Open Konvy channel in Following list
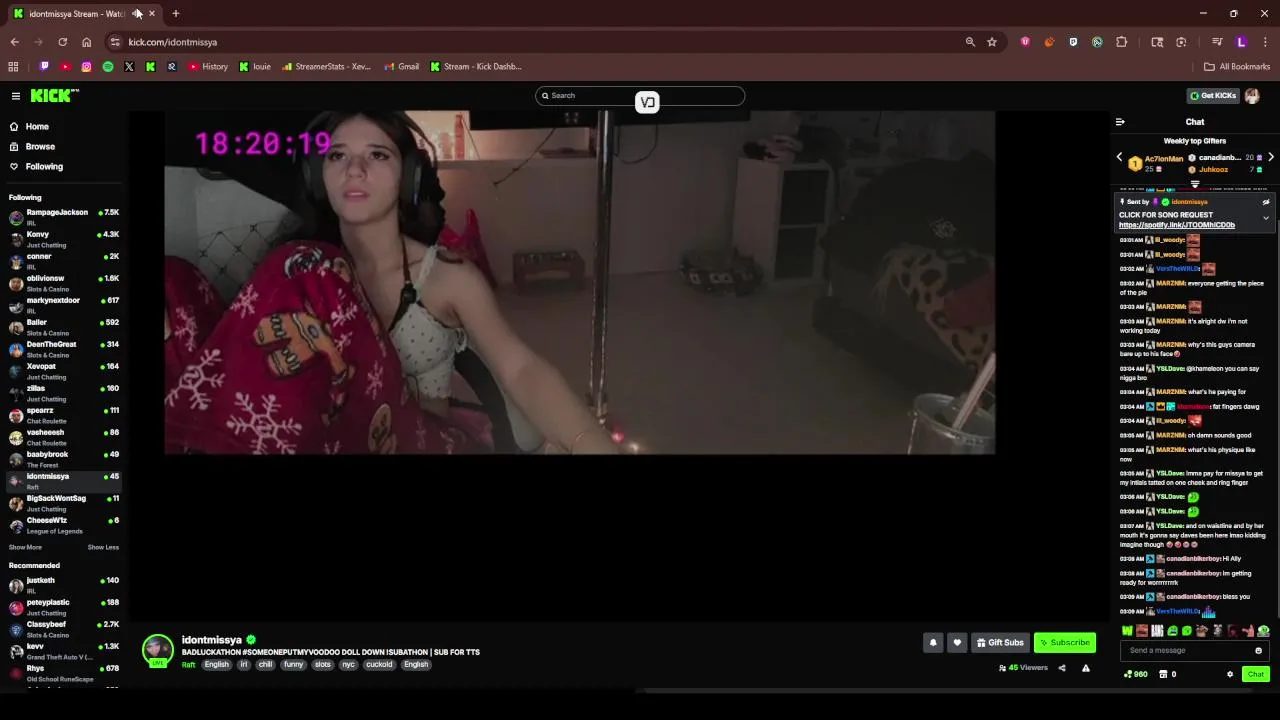 tap(63, 239)
